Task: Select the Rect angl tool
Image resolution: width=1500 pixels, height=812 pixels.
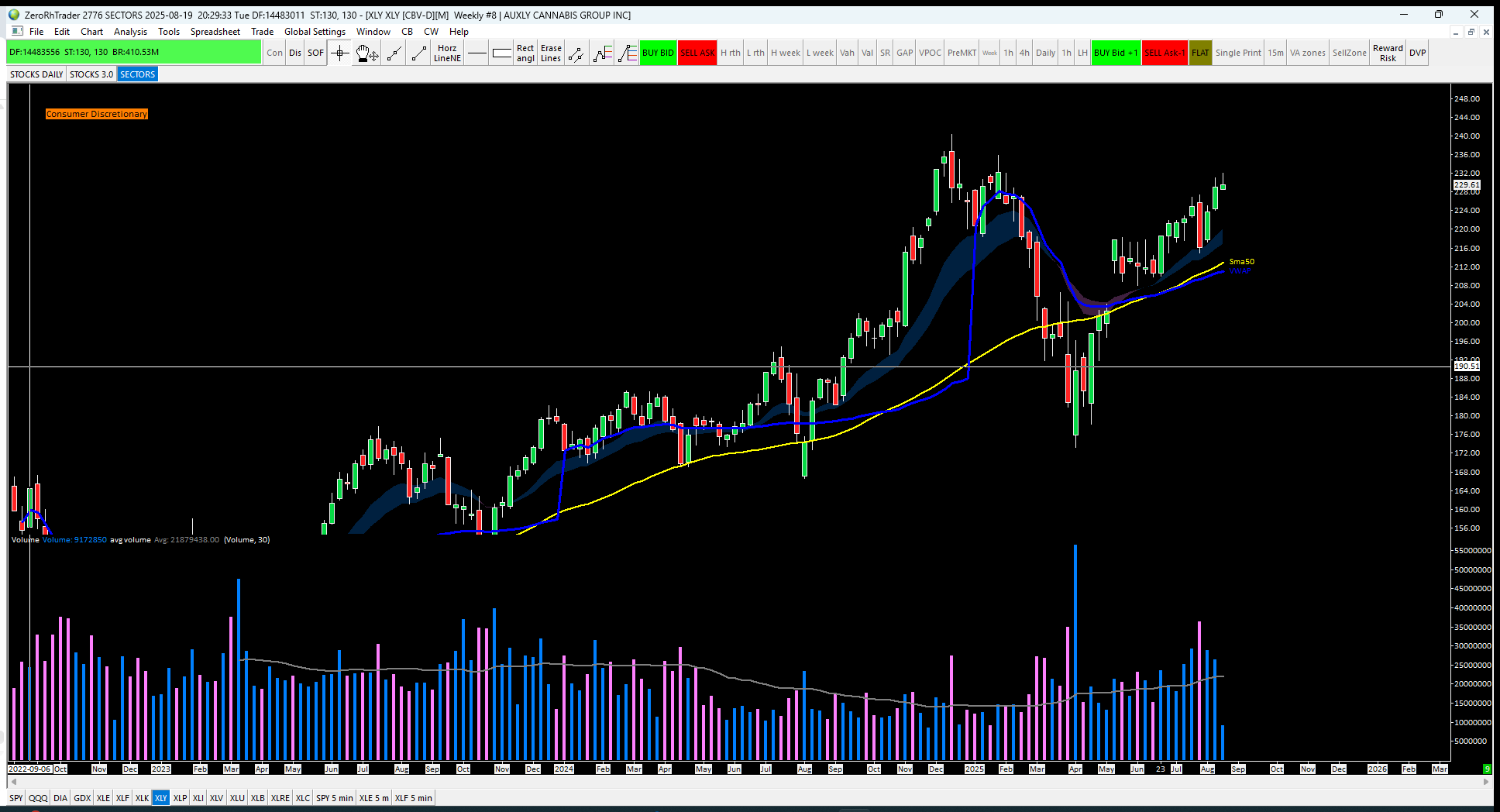Action: point(525,53)
